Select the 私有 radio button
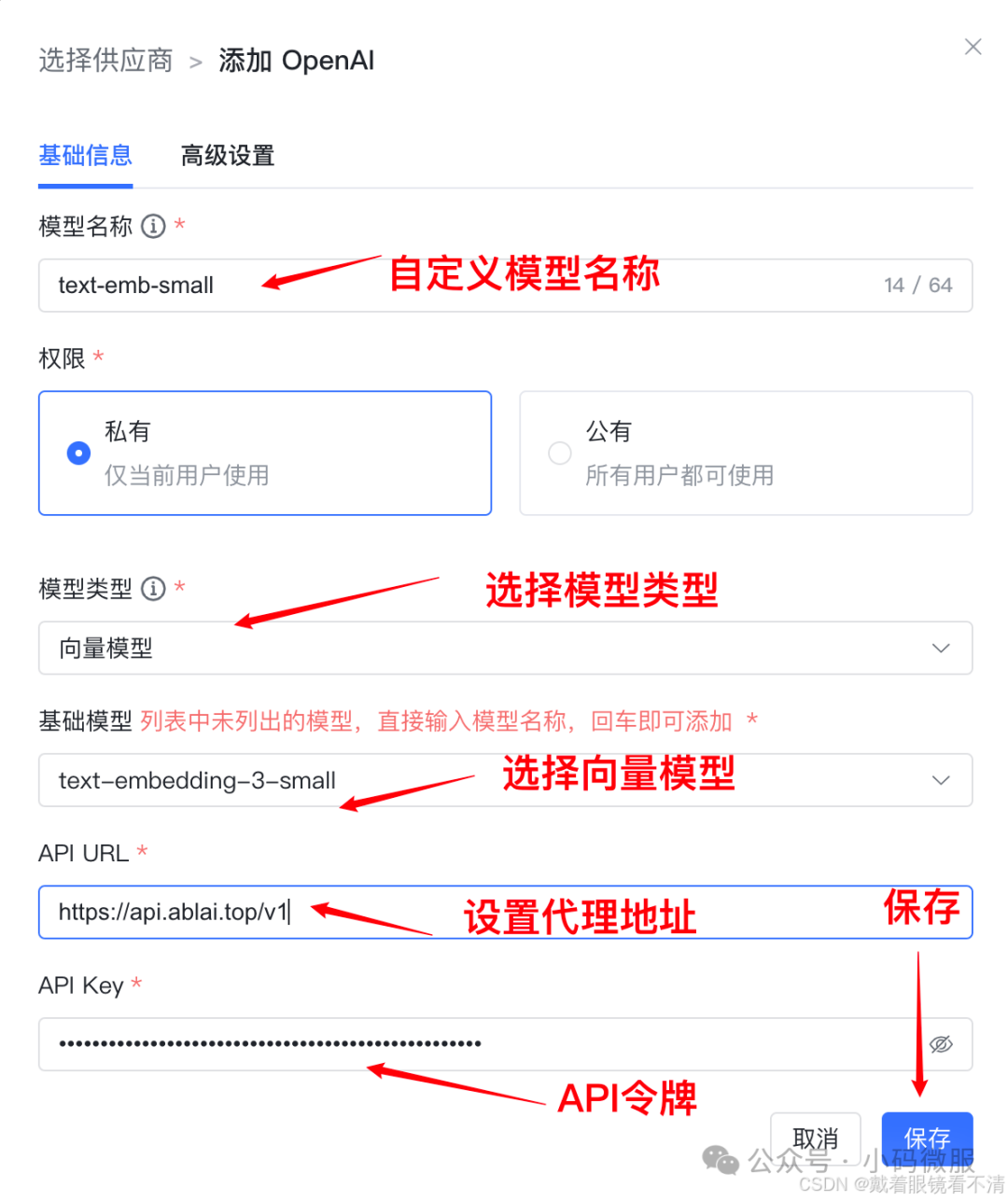The image size is (1008, 1201). point(79,453)
